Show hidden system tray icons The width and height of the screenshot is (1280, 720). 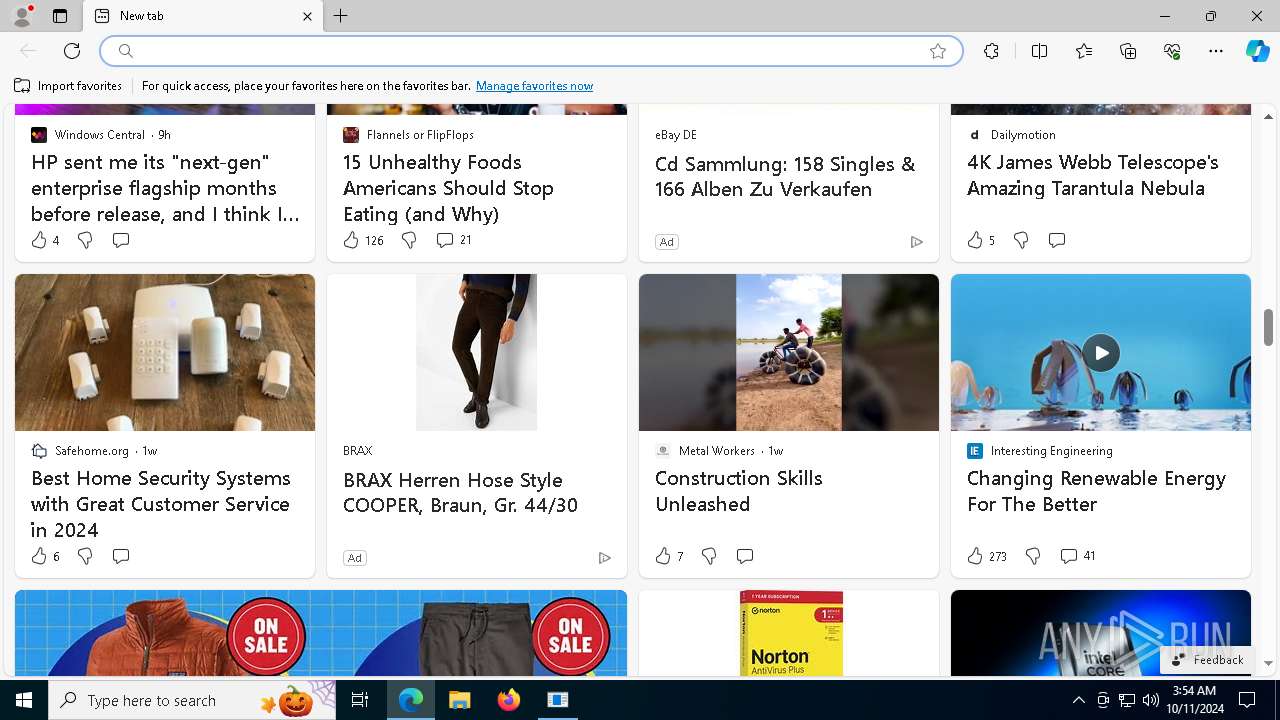[x=1078, y=700]
